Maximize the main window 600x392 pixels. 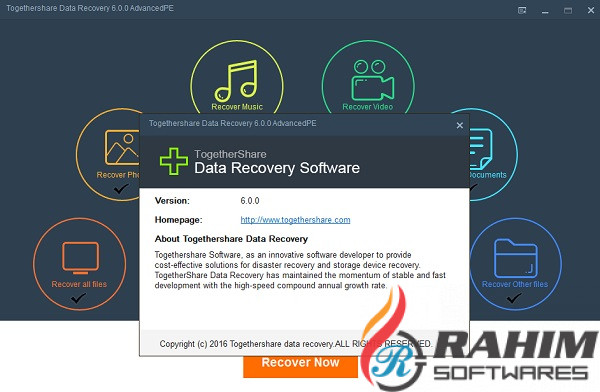(568, 10)
